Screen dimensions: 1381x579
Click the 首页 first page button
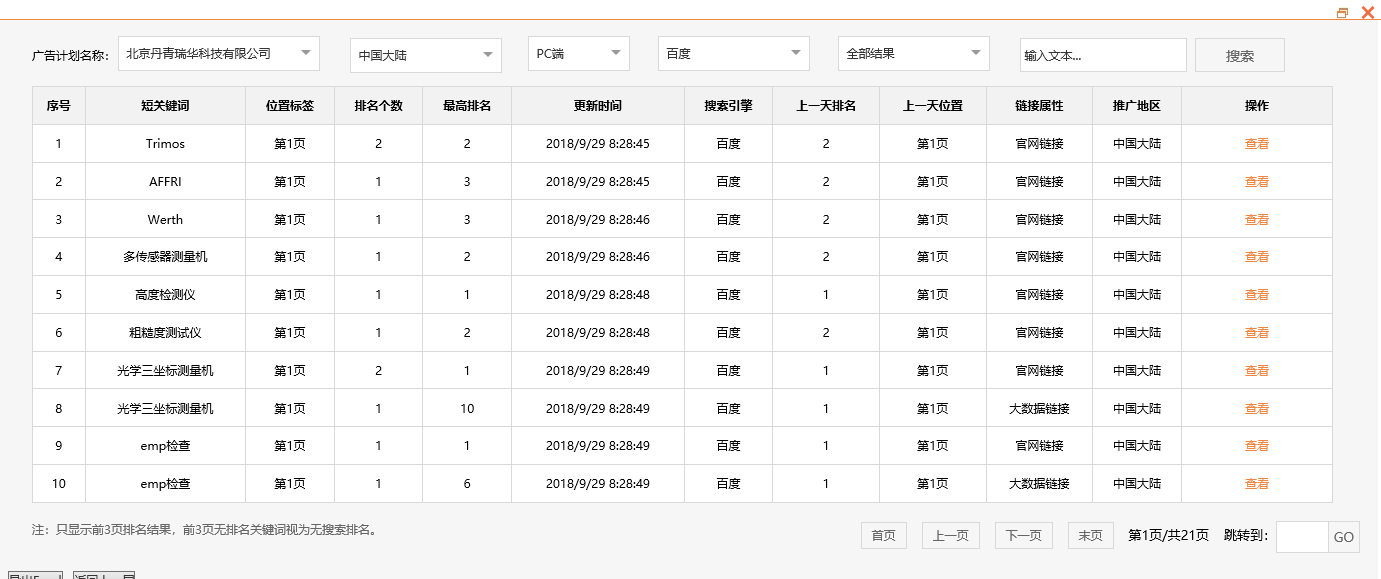883,535
